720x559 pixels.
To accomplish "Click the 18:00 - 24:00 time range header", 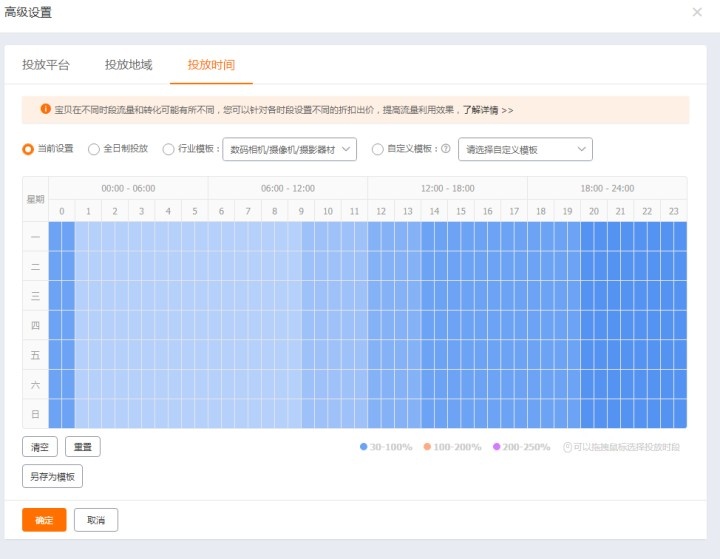I will point(607,188).
